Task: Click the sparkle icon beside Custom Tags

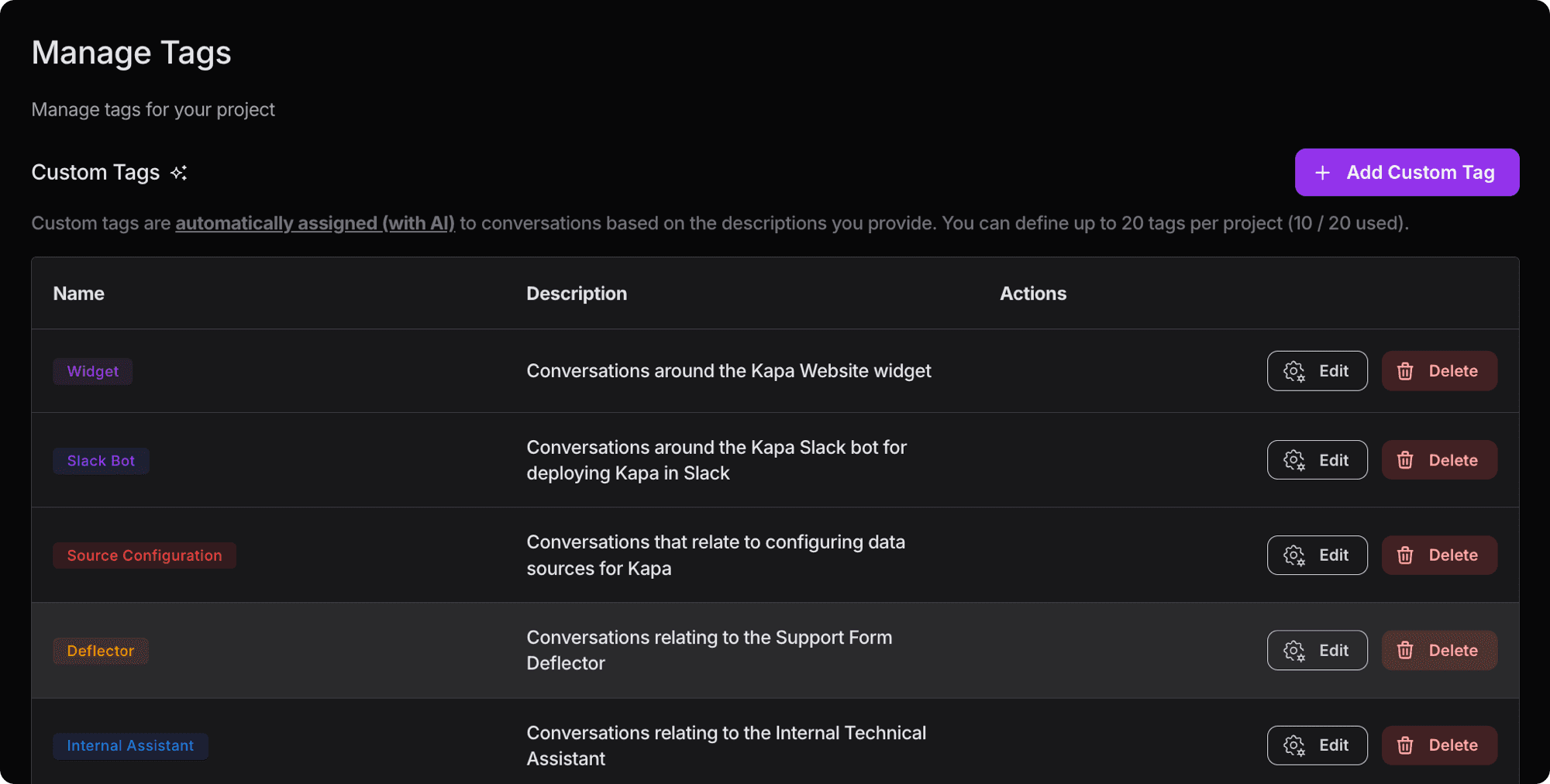Action: (179, 173)
